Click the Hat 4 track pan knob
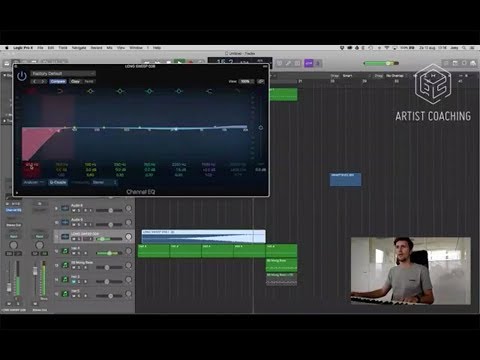480x360 pixels. click(128, 251)
